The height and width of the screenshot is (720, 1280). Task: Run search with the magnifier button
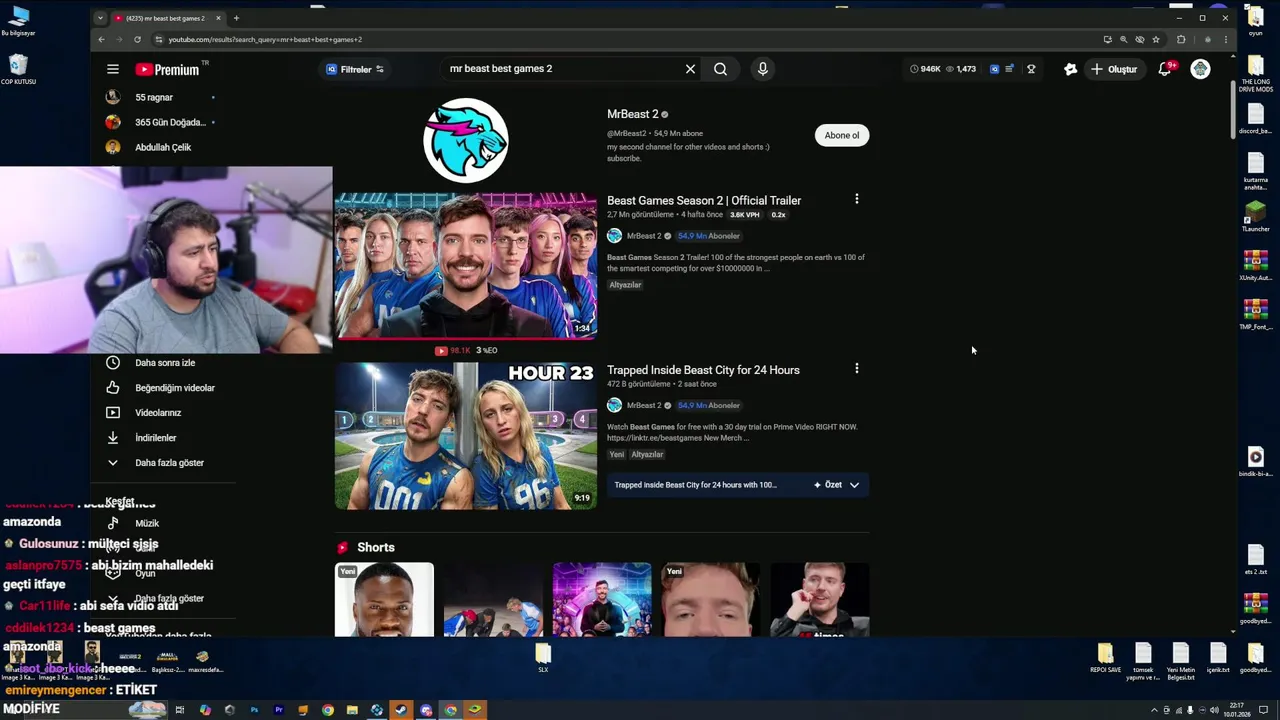[720, 69]
